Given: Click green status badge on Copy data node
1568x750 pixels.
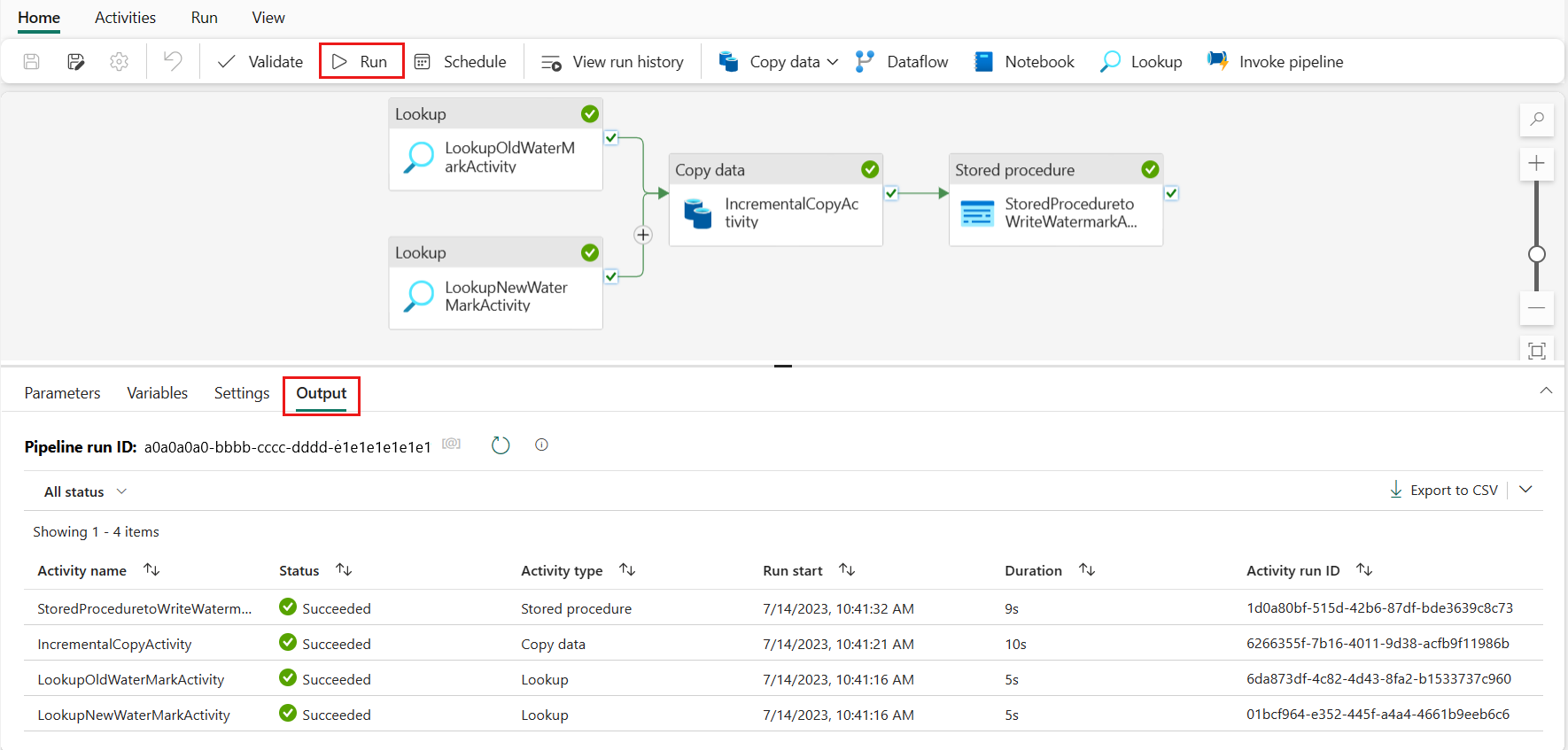Looking at the screenshot, I should (x=870, y=169).
